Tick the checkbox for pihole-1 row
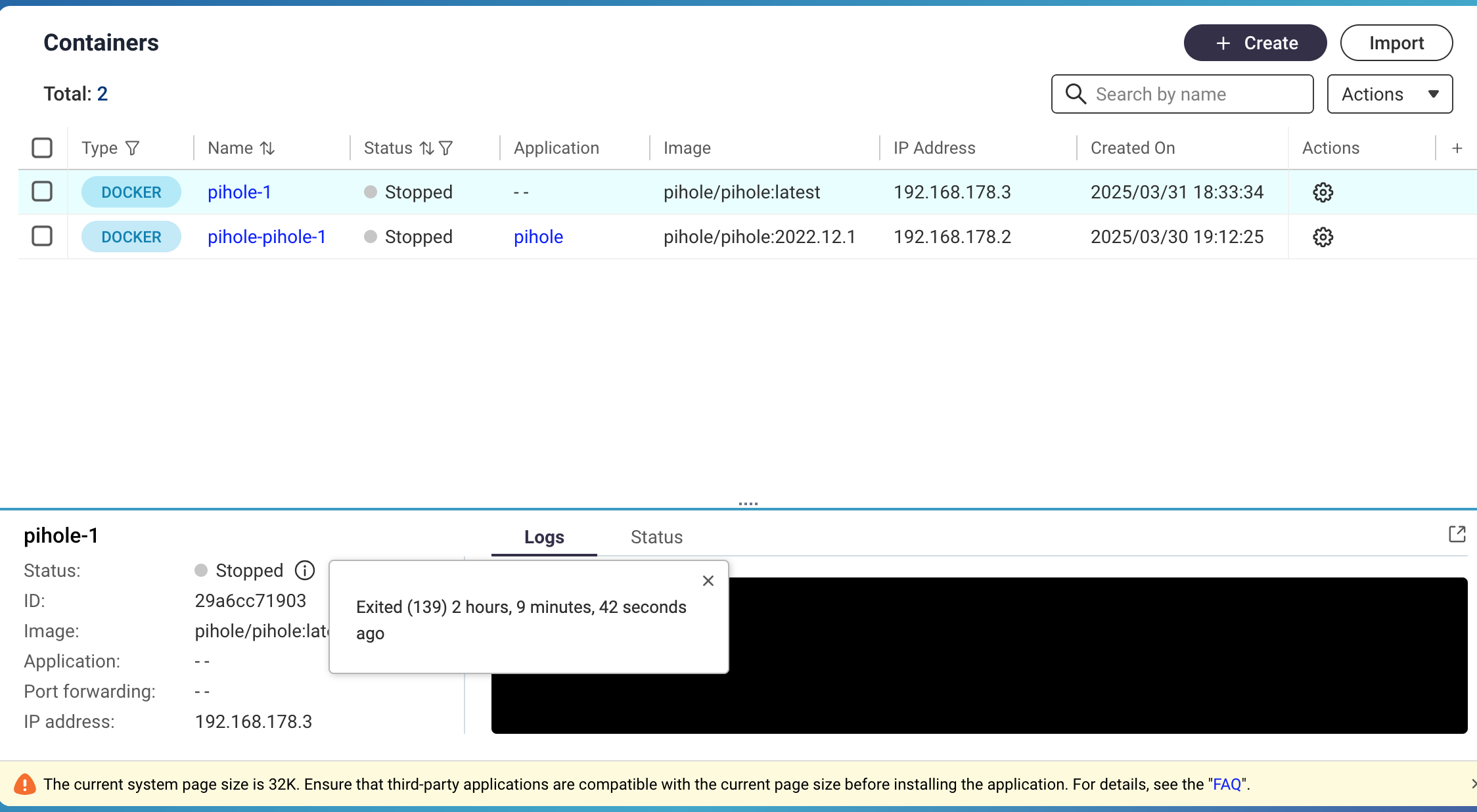The height and width of the screenshot is (812, 1477). coord(42,192)
